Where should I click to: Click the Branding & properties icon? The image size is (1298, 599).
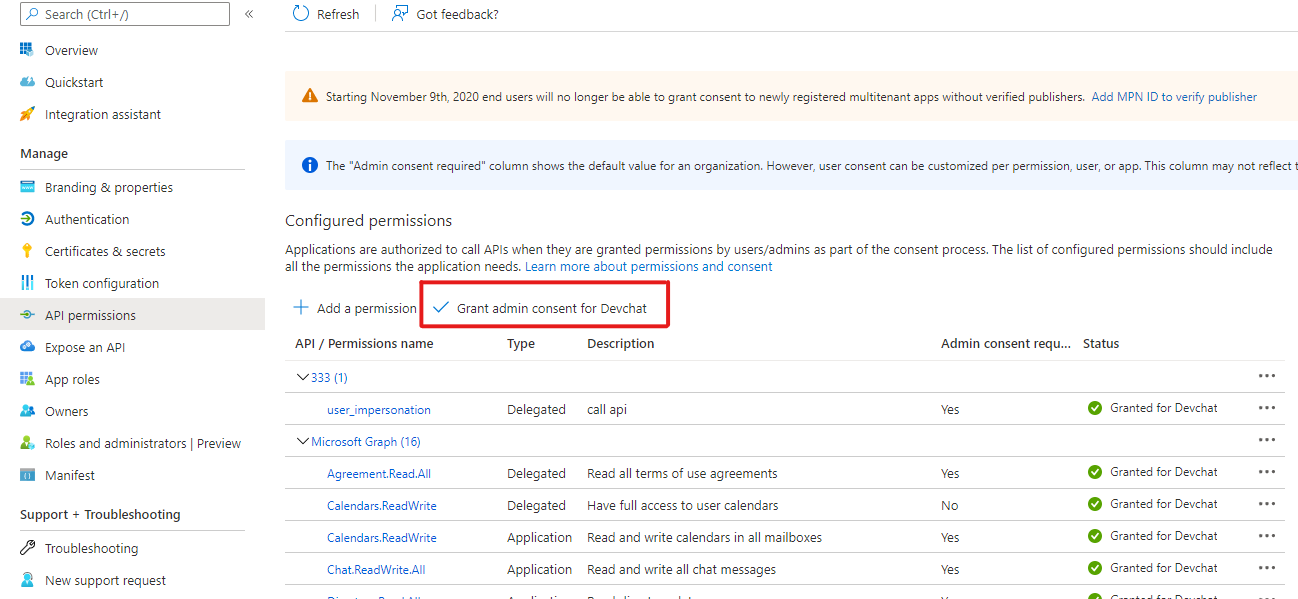point(28,187)
